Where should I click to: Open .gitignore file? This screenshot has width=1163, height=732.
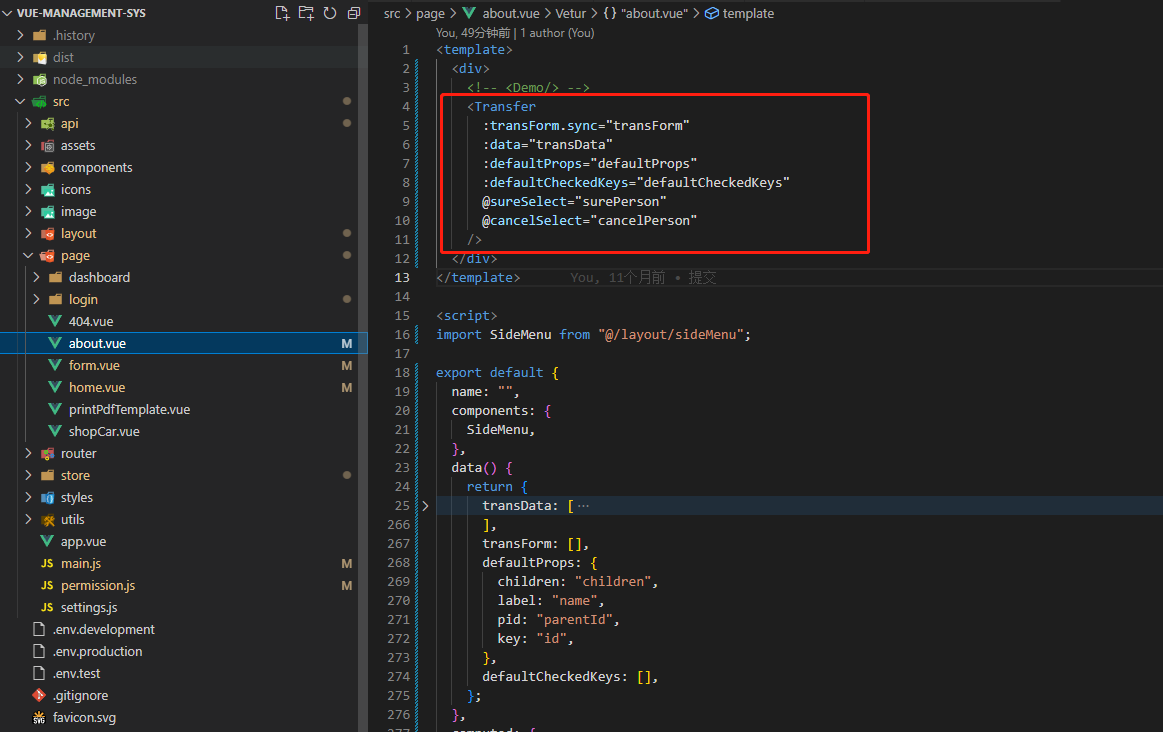[x=80, y=695]
